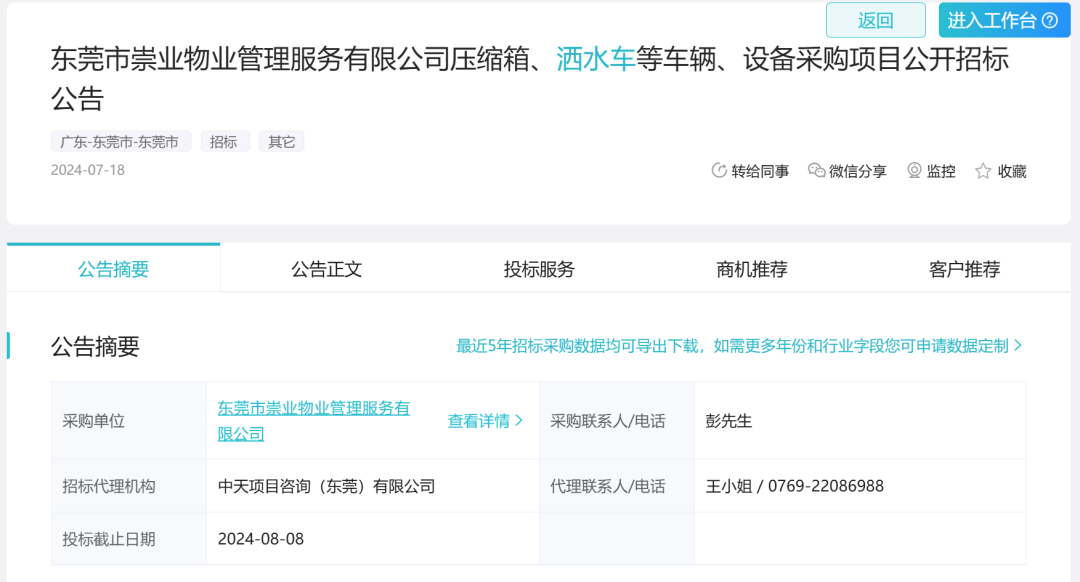
Task: Click the 广东-东莞市-东莞市 tag
Action: (x=120, y=142)
